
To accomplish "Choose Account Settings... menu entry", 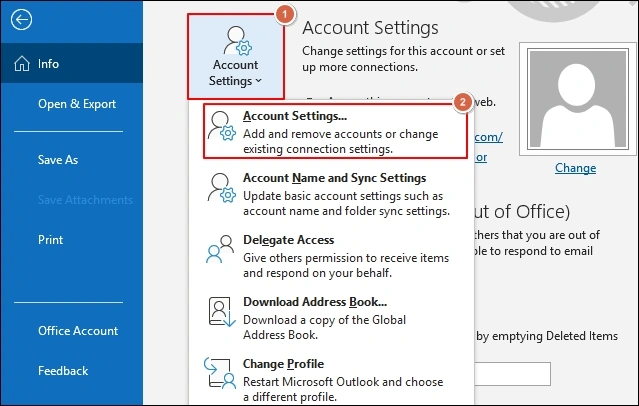I will [x=335, y=131].
